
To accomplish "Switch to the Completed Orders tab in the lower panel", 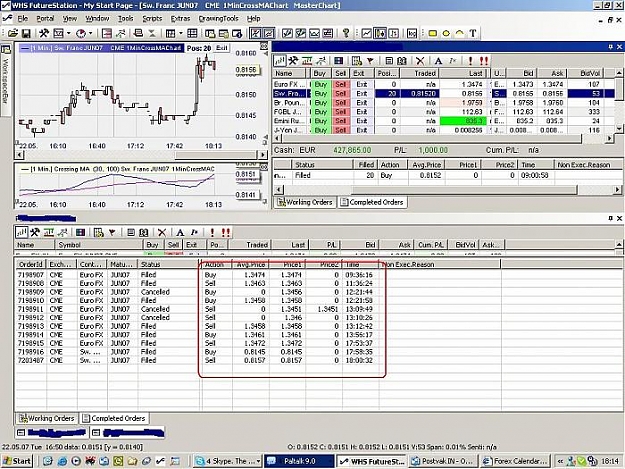I will pos(114,418).
